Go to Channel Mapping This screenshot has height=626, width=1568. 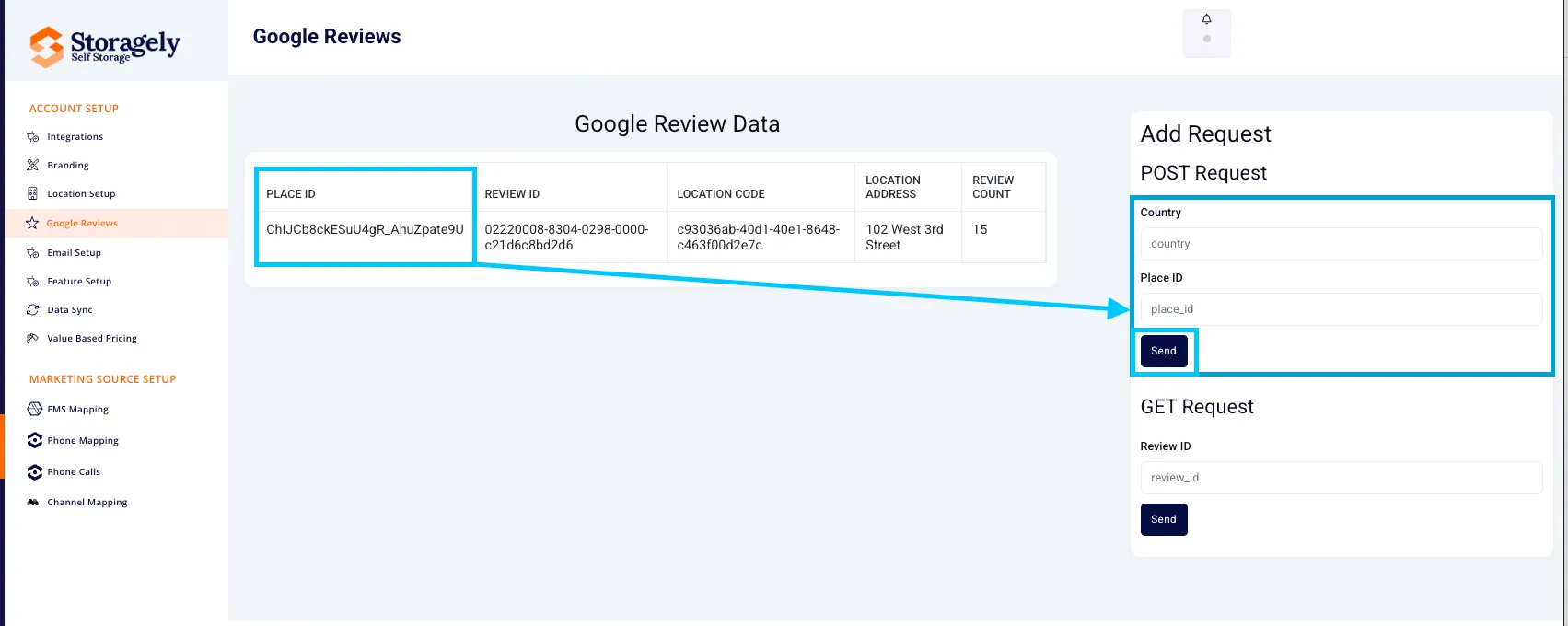(x=87, y=503)
